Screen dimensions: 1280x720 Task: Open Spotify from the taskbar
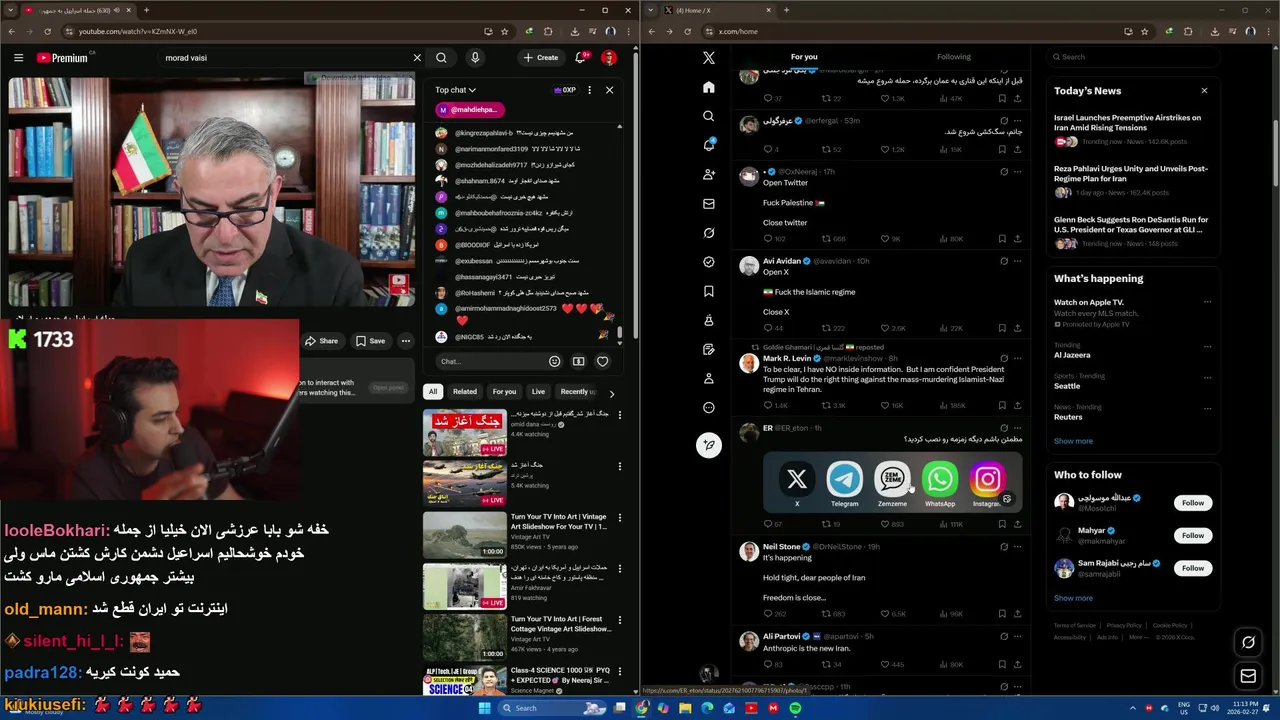pyautogui.click(x=795, y=708)
